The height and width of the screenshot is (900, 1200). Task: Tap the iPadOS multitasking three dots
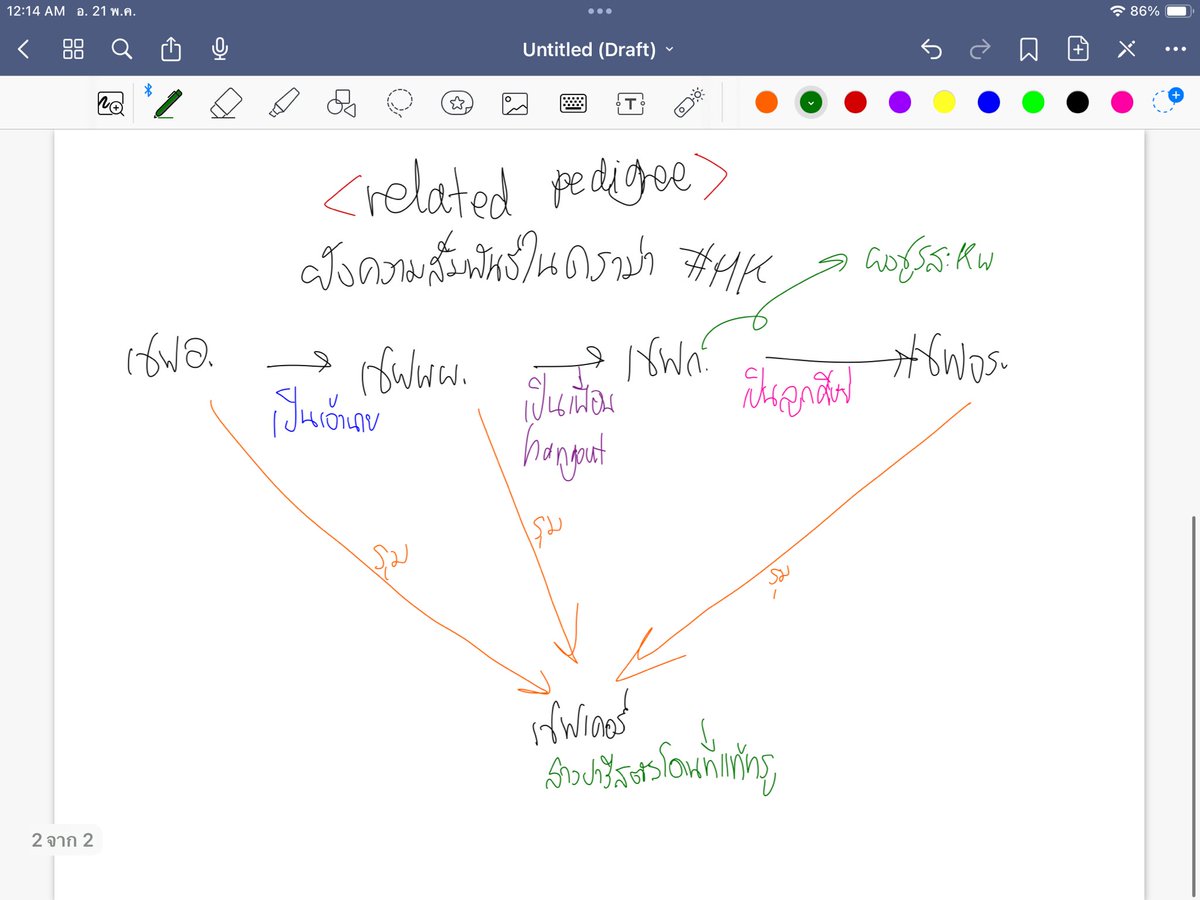pos(600,11)
